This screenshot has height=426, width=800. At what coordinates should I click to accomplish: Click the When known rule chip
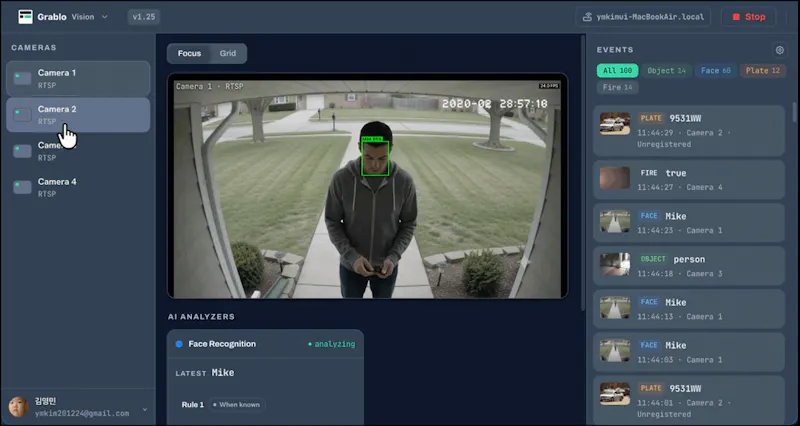pyautogui.click(x=237, y=405)
